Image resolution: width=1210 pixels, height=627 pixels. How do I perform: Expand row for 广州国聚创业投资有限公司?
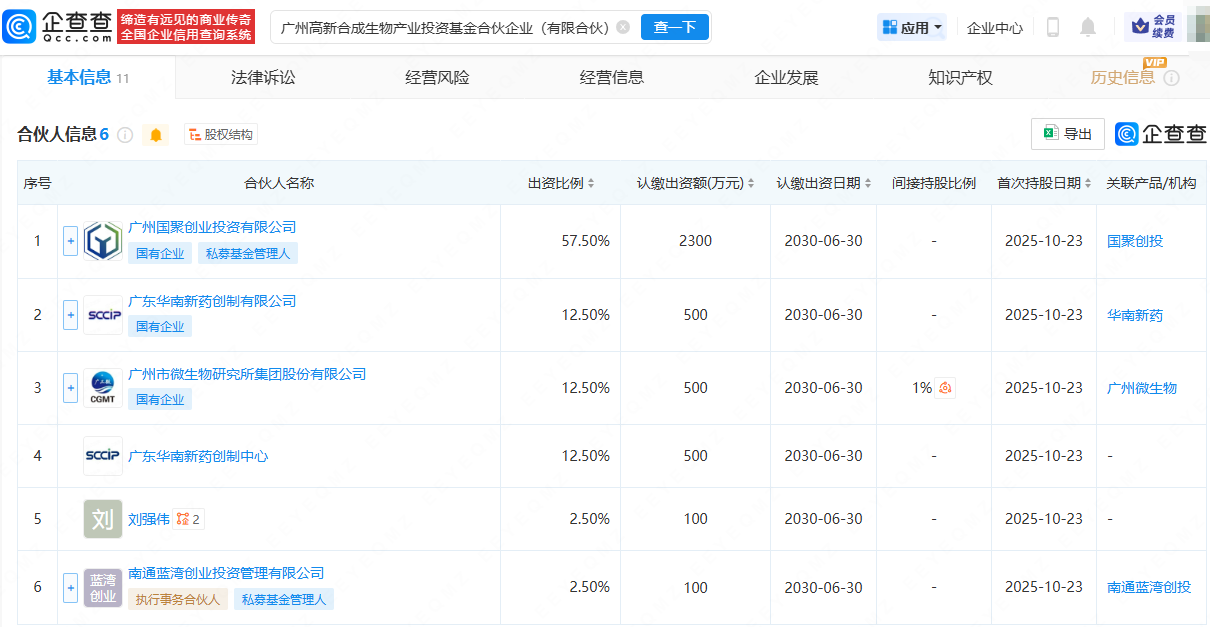coord(70,241)
